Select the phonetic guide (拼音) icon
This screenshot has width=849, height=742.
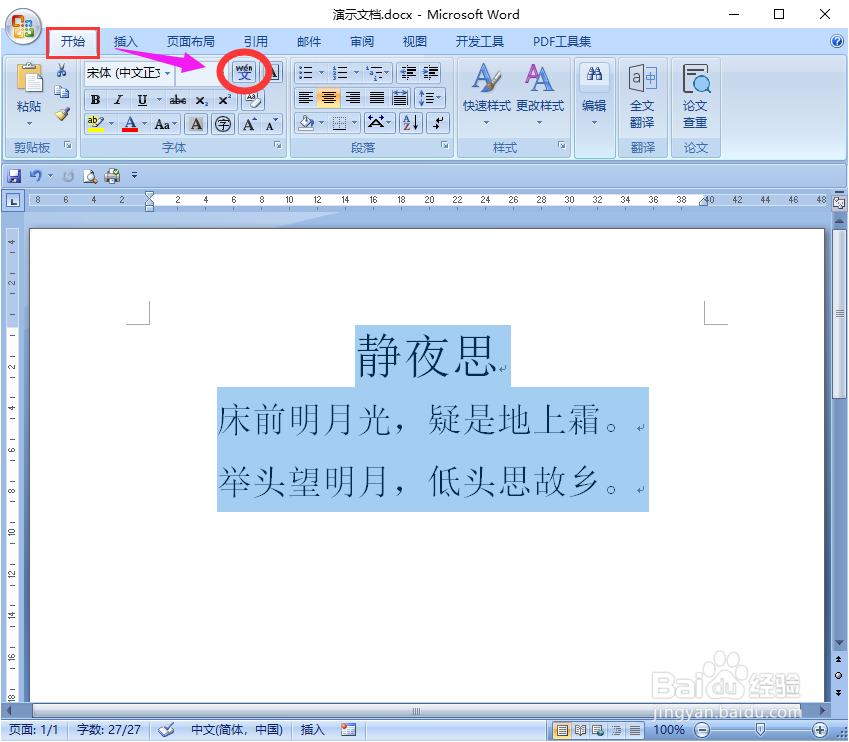[245, 73]
